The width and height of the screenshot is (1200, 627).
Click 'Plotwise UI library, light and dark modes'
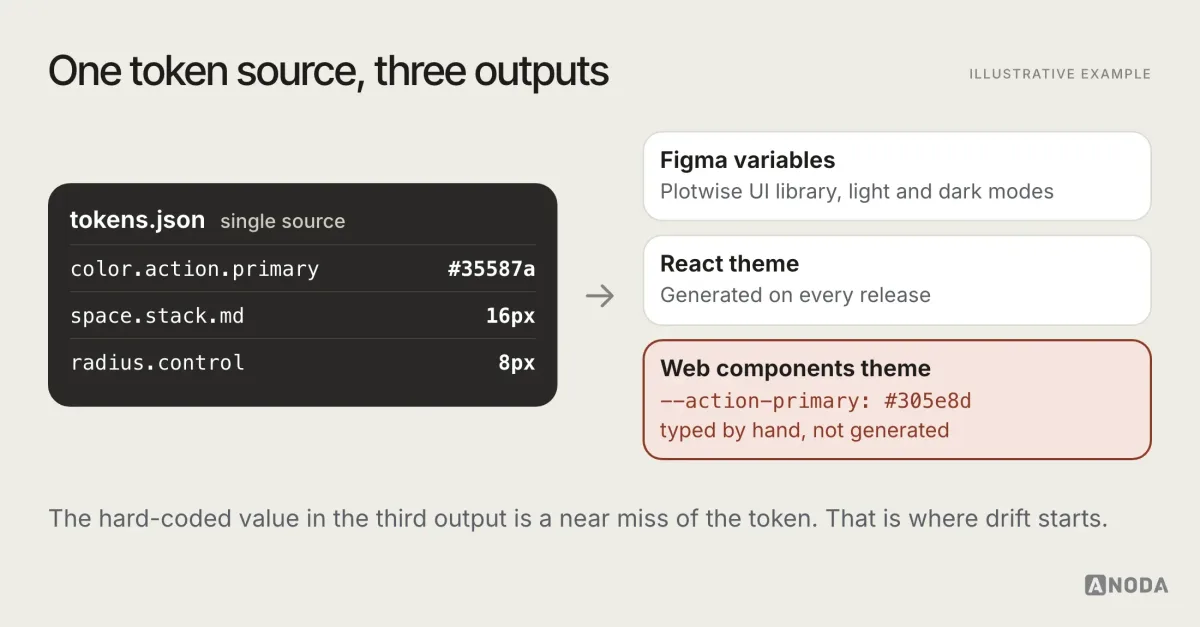tap(857, 191)
